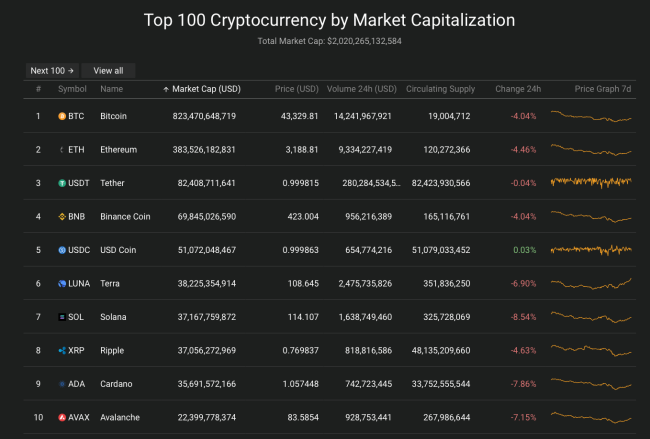
Task: Go to Next 100 cryptocurrencies
Action: coord(52,71)
